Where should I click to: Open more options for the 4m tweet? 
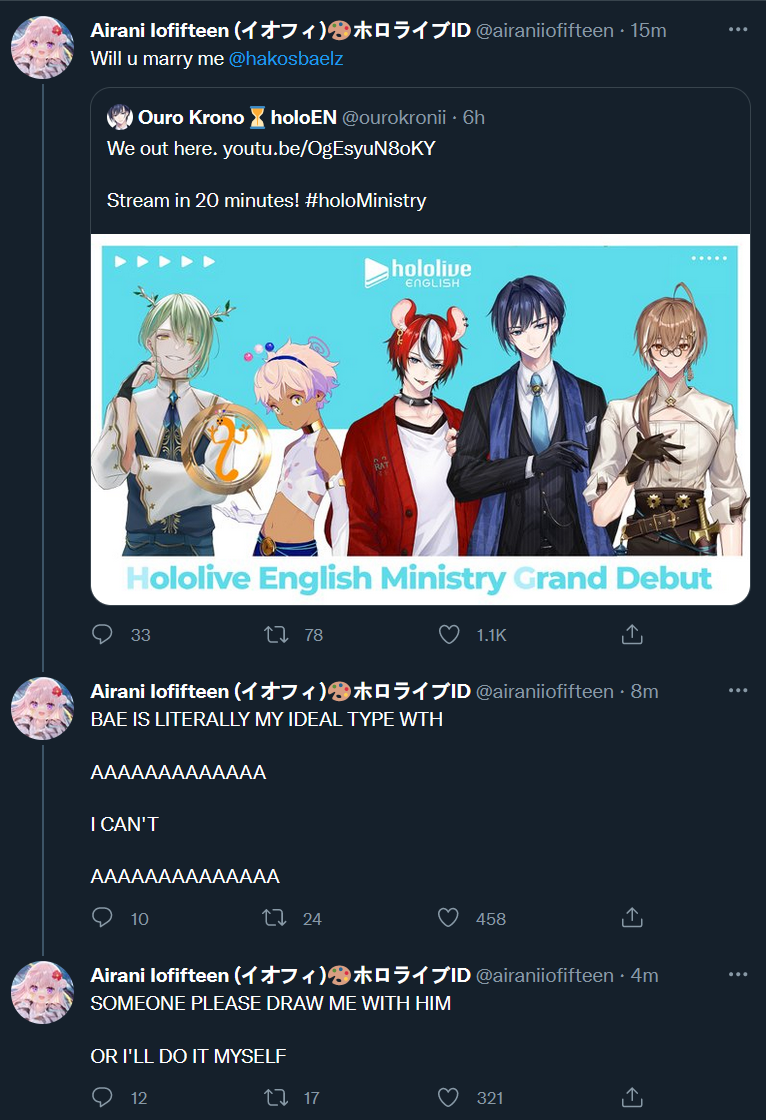[738, 974]
